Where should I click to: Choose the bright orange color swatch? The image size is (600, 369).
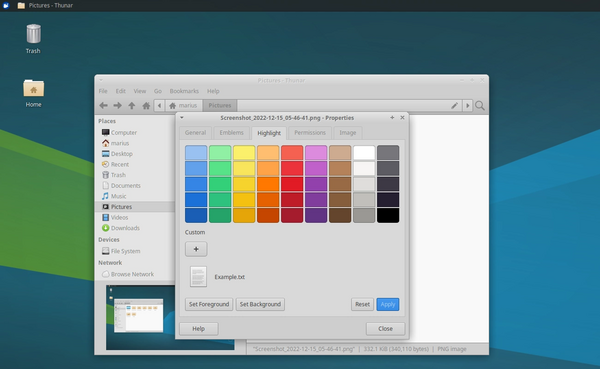coord(268,184)
